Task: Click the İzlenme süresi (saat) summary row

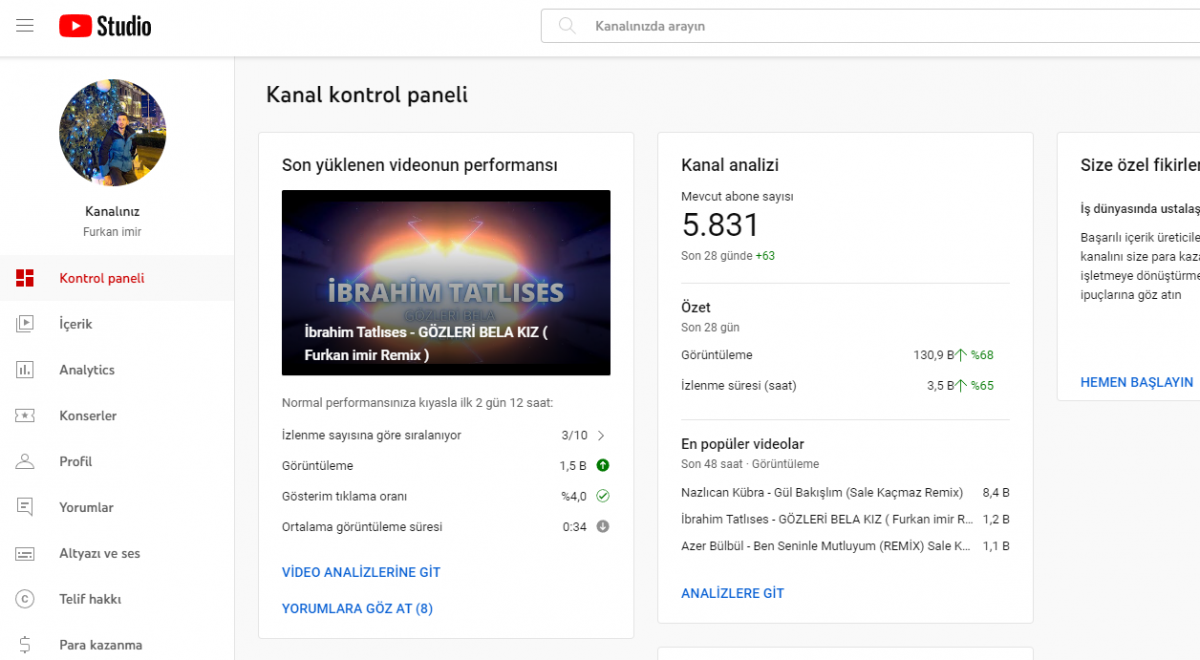Action: 845,385
